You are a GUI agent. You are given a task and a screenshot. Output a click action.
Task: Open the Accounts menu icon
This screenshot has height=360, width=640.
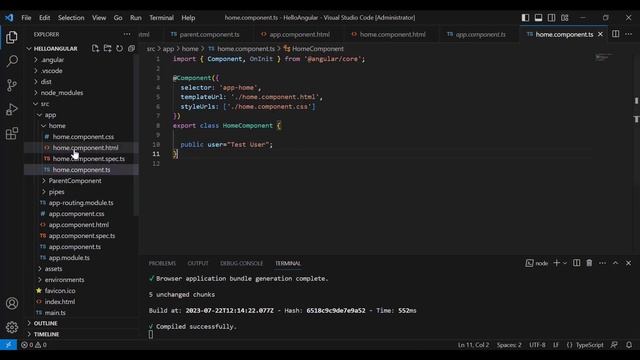(x=12, y=303)
